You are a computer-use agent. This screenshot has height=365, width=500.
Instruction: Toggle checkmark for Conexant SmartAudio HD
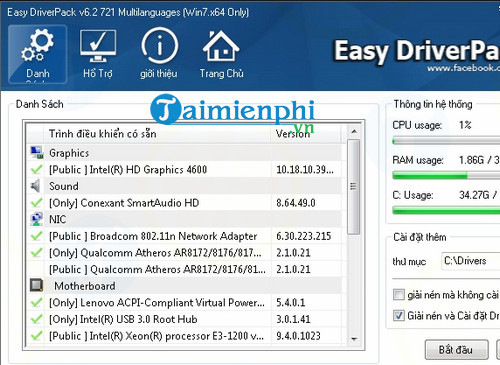click(x=36, y=203)
